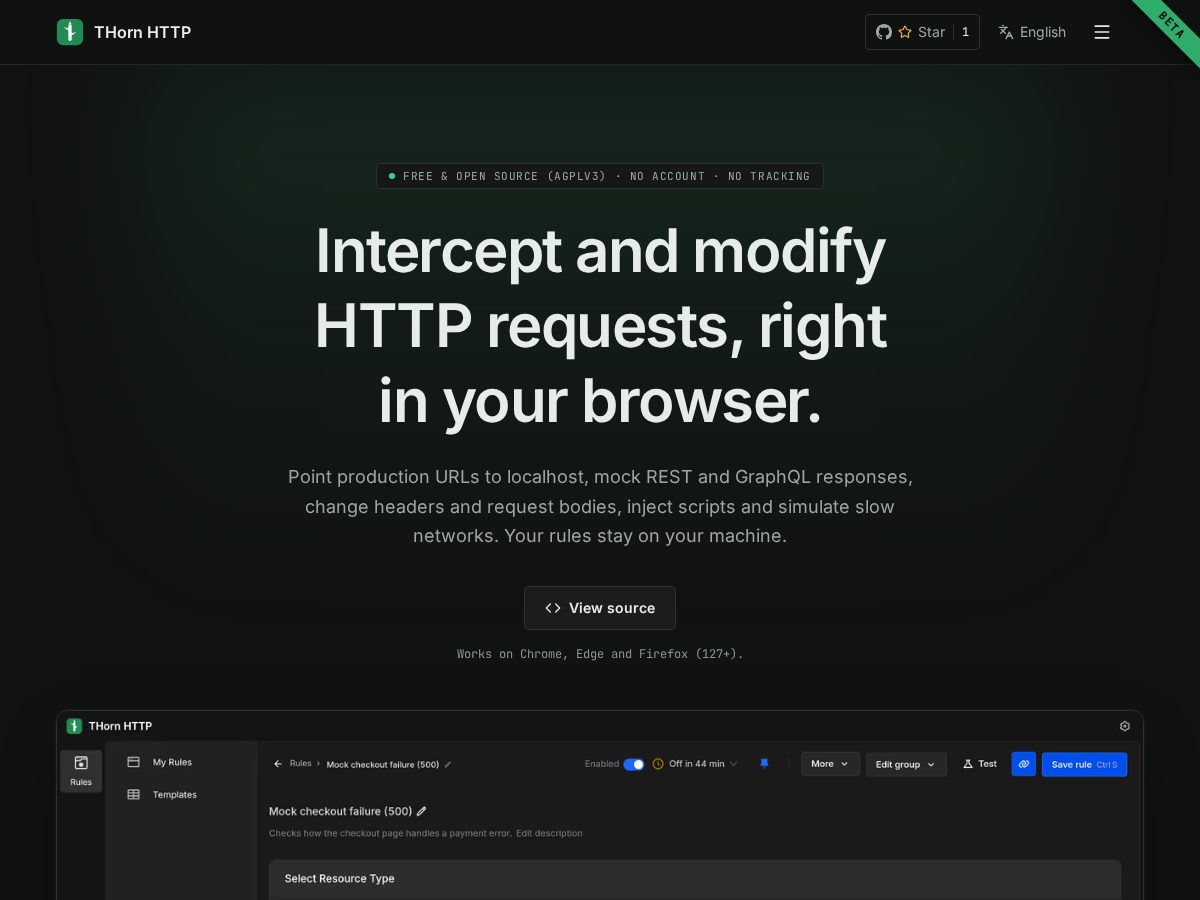Toggle the Enabled switch off
The image size is (1200, 900).
click(634, 764)
